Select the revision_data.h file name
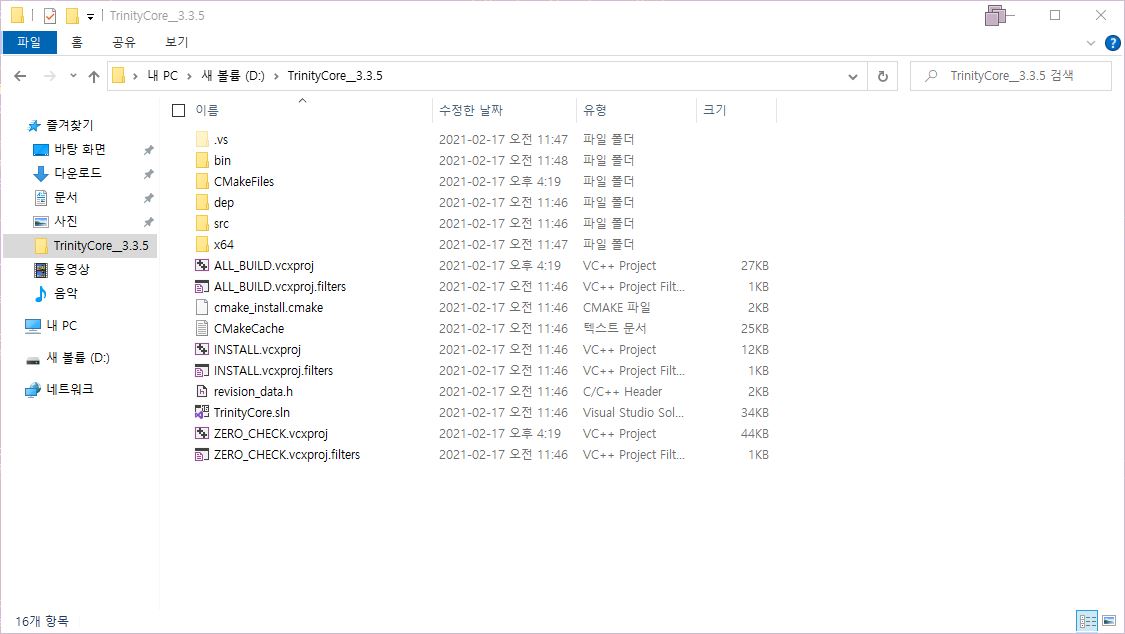 tap(253, 392)
